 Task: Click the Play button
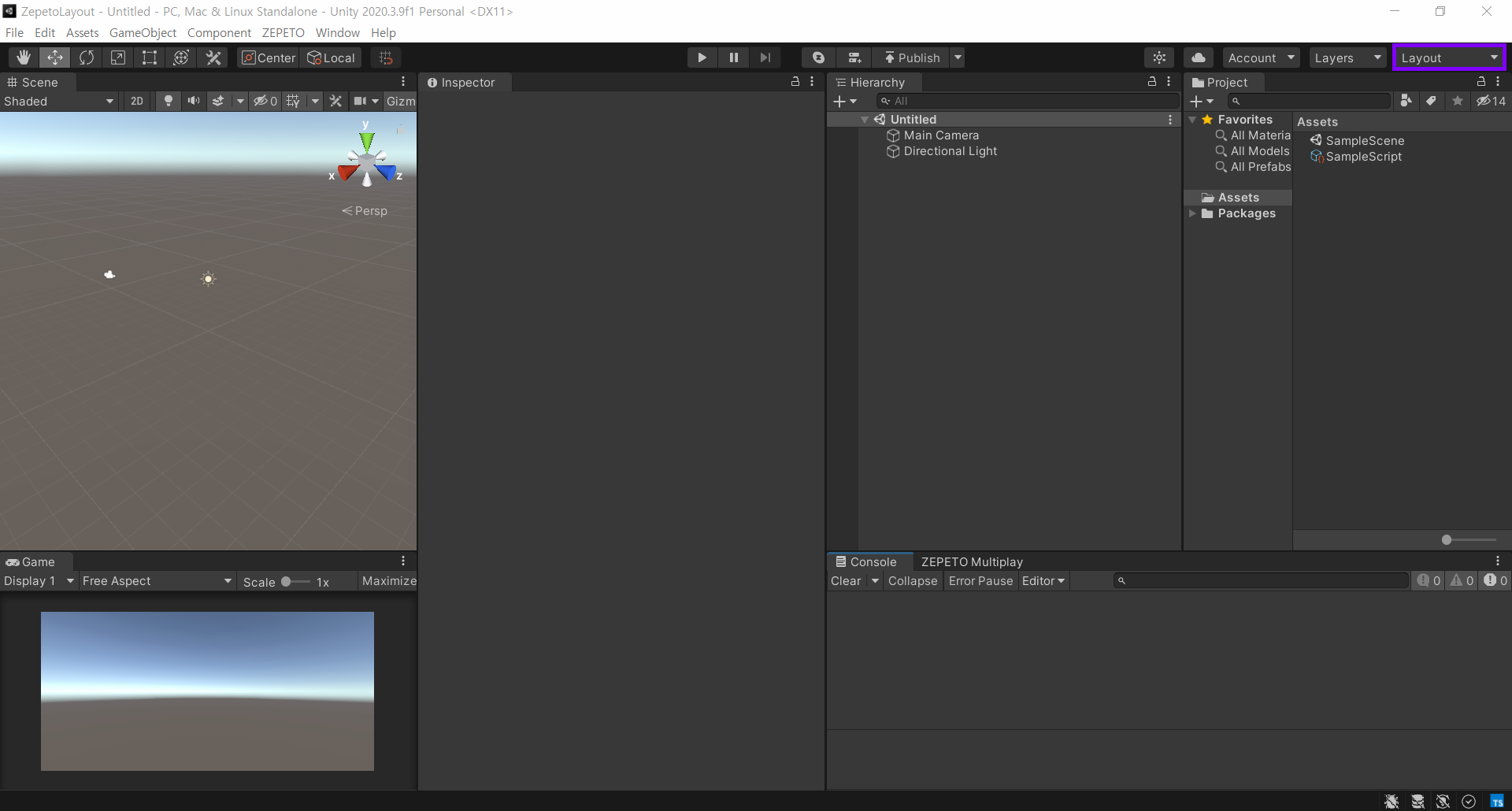pos(702,57)
